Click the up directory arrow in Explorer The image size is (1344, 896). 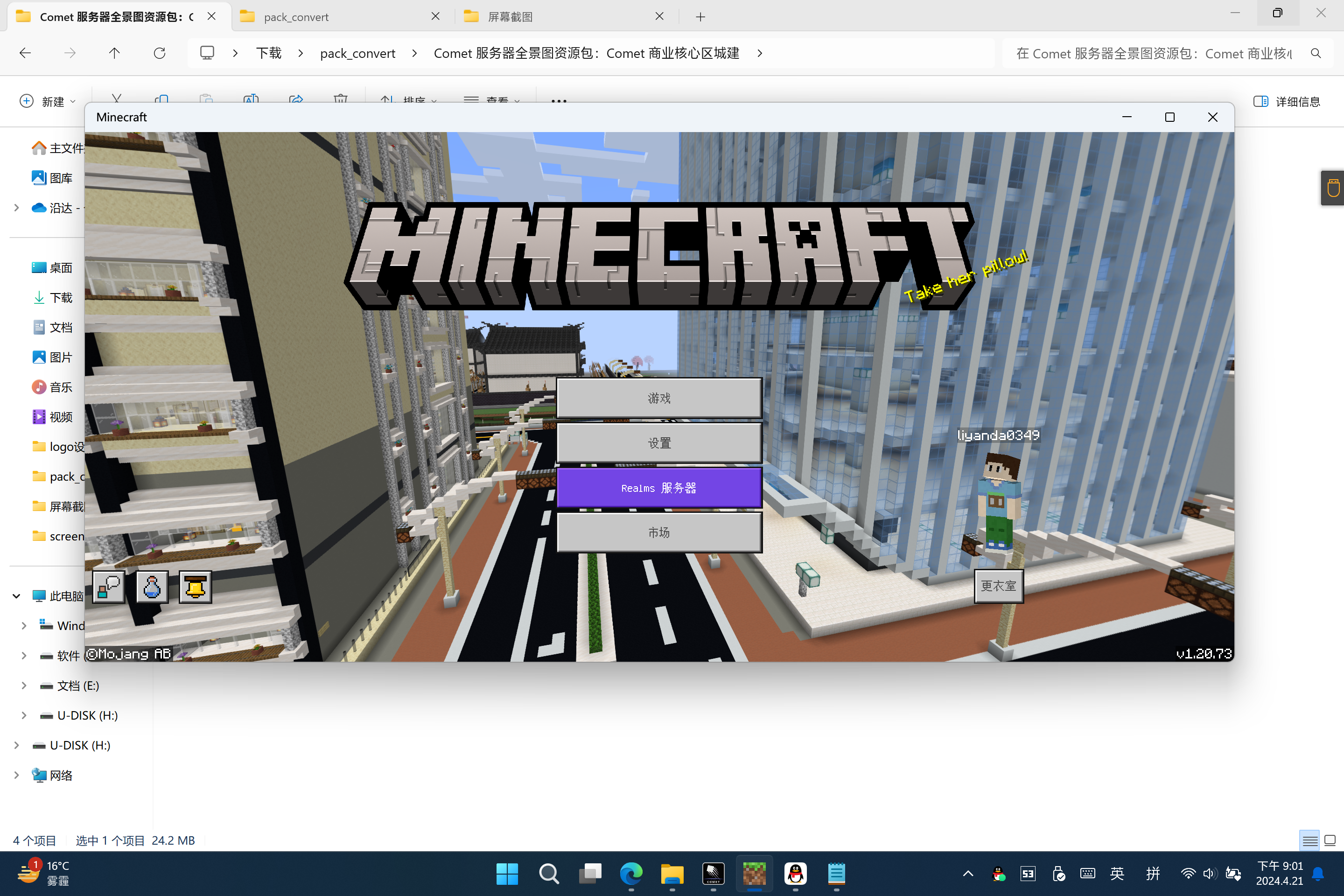tap(114, 53)
